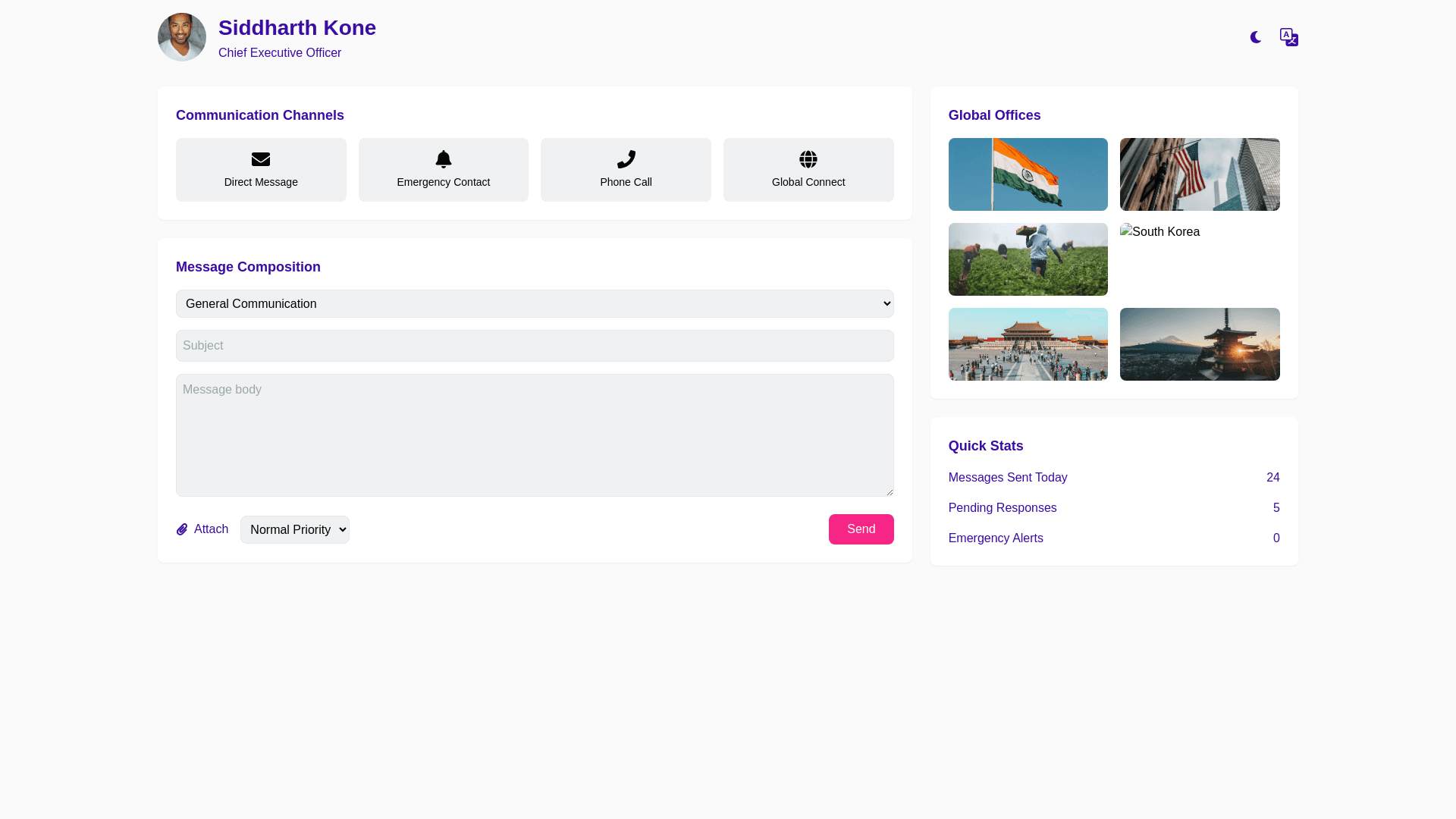
Task: Click inside the Message body textarea
Action: coord(535,435)
